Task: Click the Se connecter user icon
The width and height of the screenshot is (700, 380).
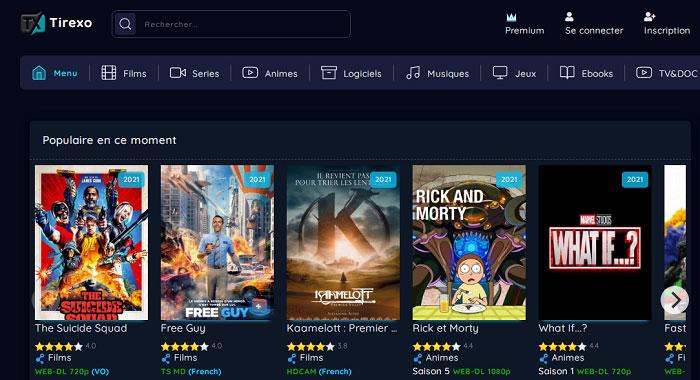Action: (x=569, y=17)
